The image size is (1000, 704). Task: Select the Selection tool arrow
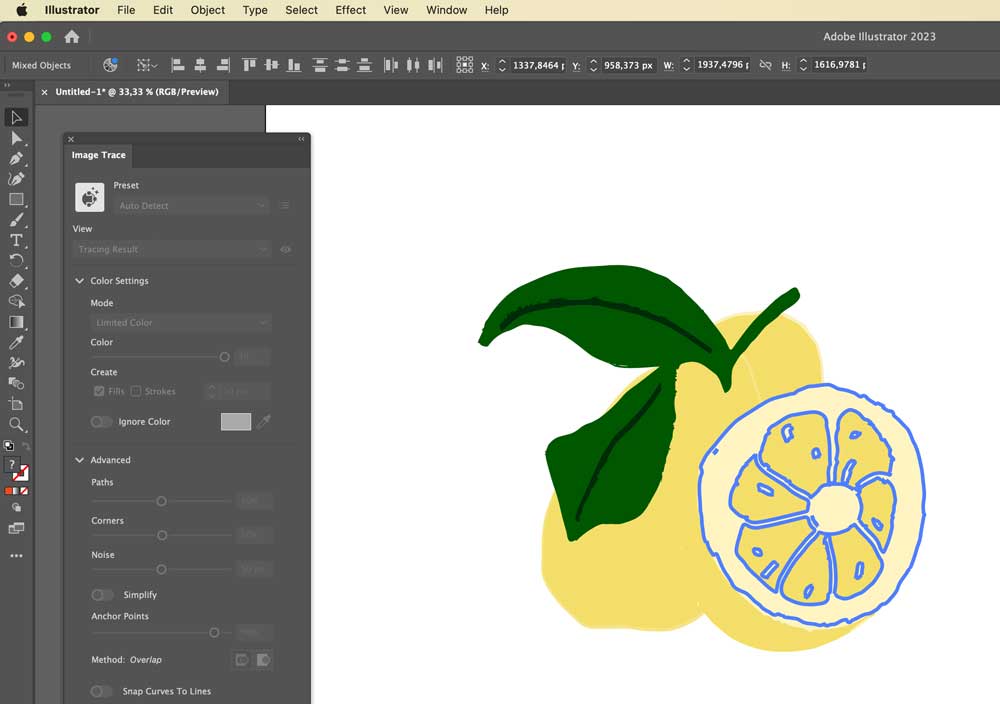17,117
